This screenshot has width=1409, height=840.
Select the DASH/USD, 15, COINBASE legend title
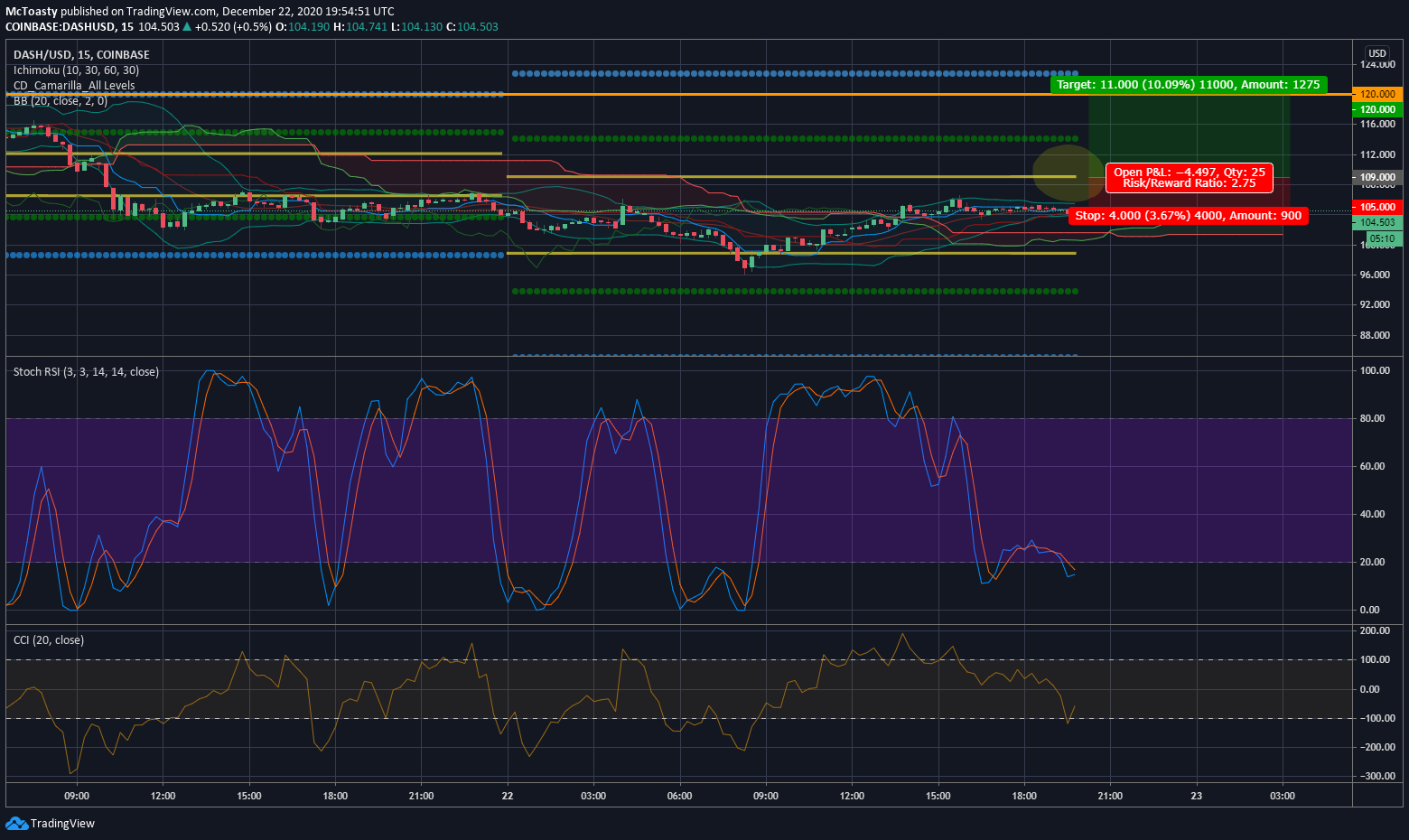[x=81, y=54]
